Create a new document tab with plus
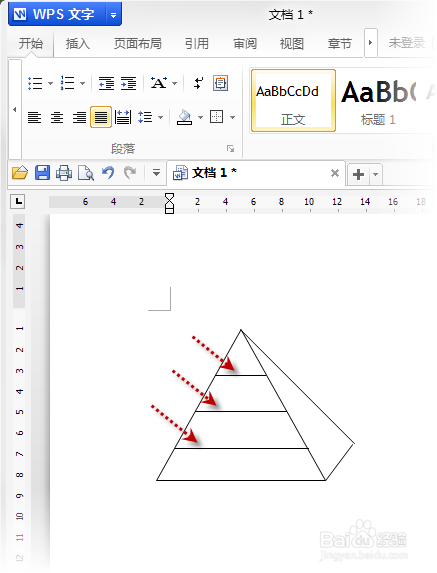437x573 pixels. coord(358,174)
